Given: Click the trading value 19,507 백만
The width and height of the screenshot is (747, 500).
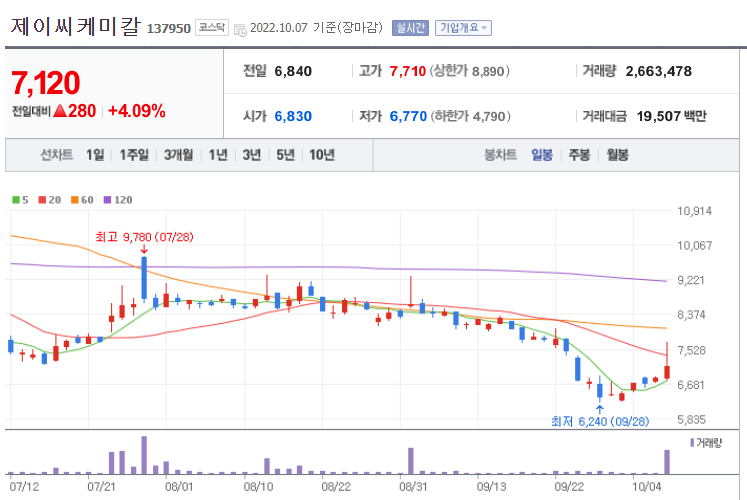Looking at the screenshot, I should click(x=672, y=116).
